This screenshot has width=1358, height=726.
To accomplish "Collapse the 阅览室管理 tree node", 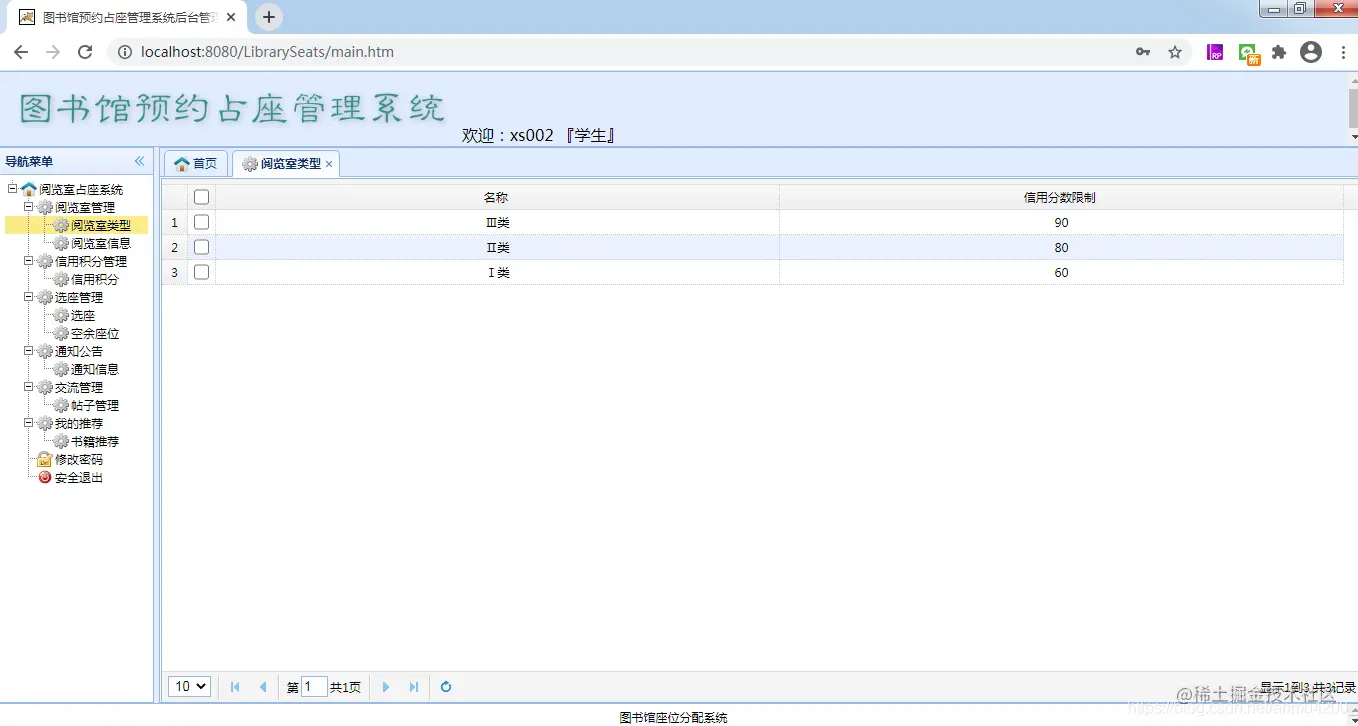I will [x=29, y=207].
